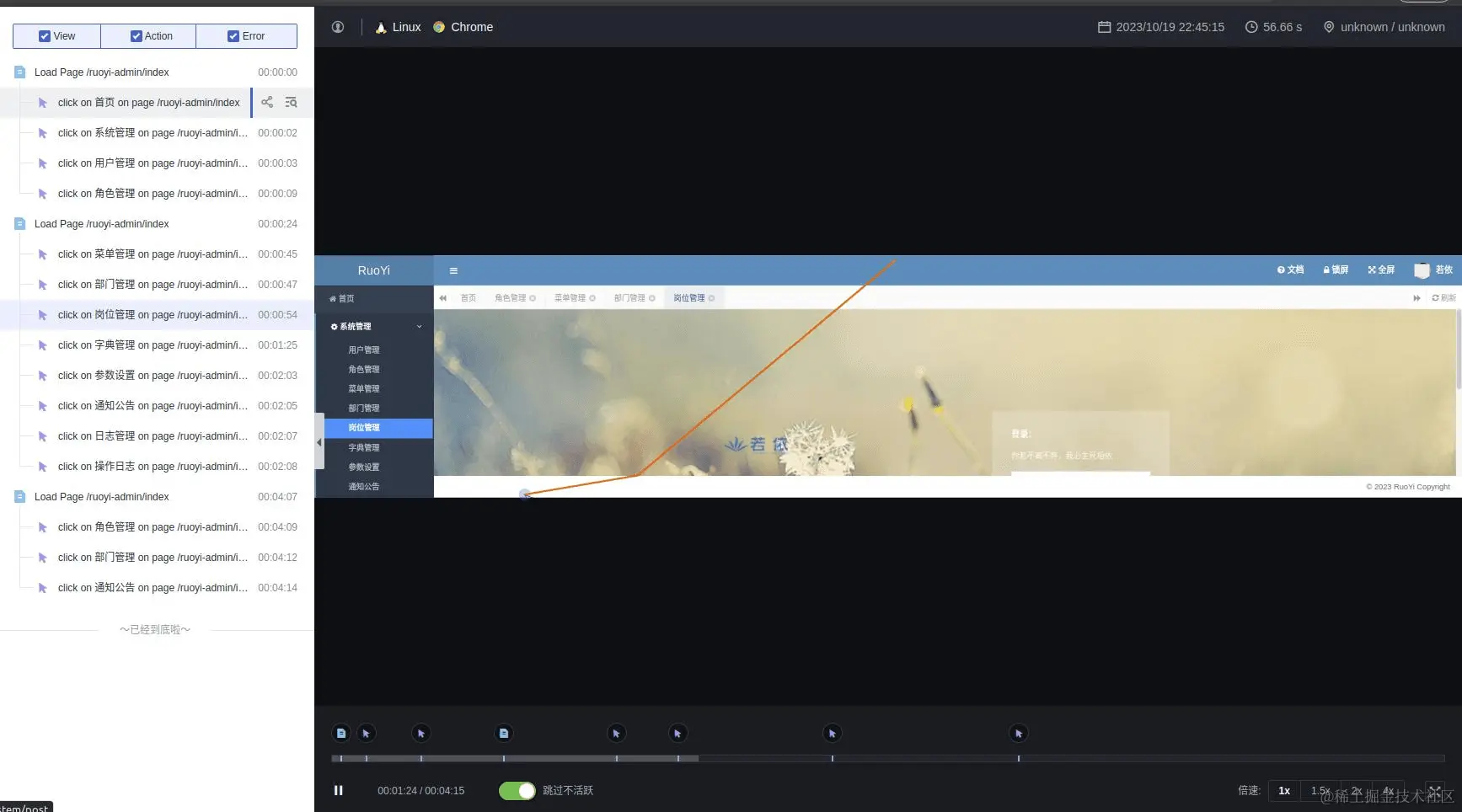
Task: Click the Linux penguin icon
Action: coord(381,27)
